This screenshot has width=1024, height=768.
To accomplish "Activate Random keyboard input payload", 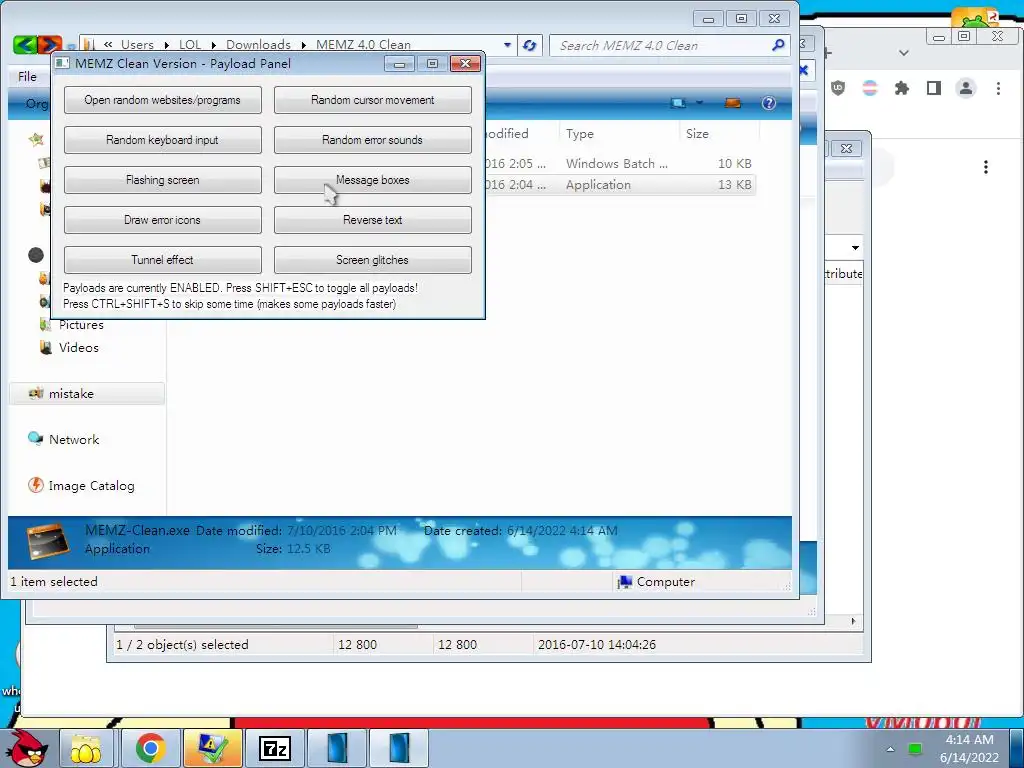I will click(163, 140).
